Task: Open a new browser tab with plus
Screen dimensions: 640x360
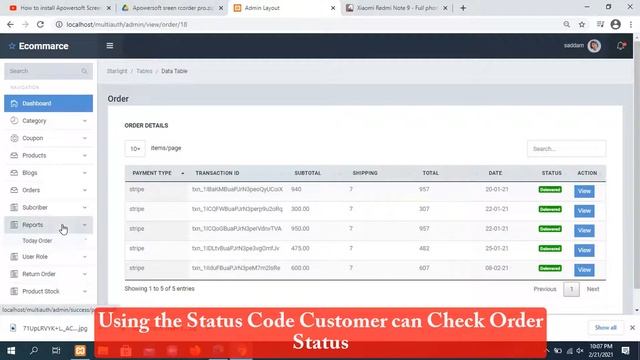Action: pyautogui.click(x=463, y=8)
